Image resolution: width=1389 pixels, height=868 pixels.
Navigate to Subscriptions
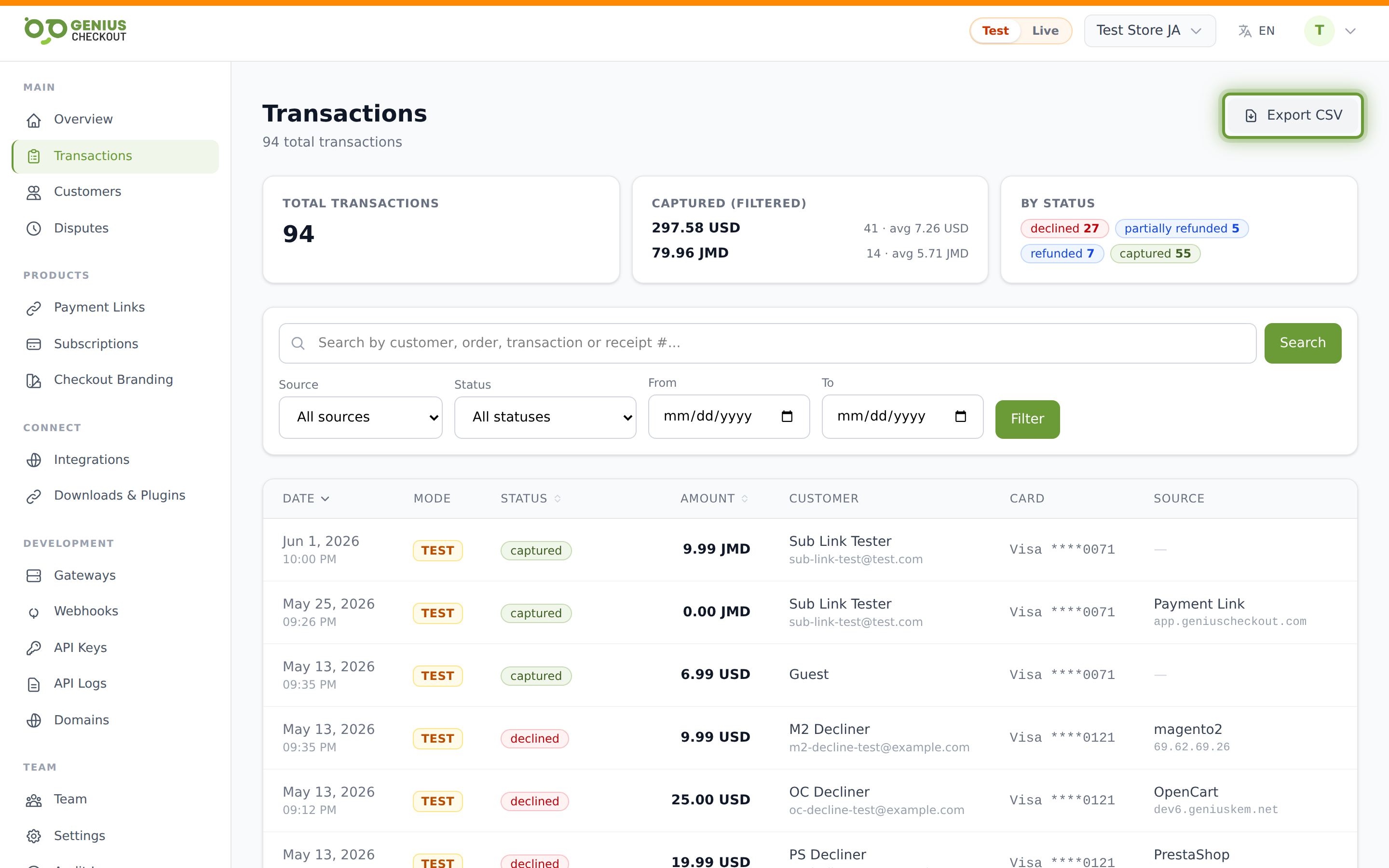[115, 344]
